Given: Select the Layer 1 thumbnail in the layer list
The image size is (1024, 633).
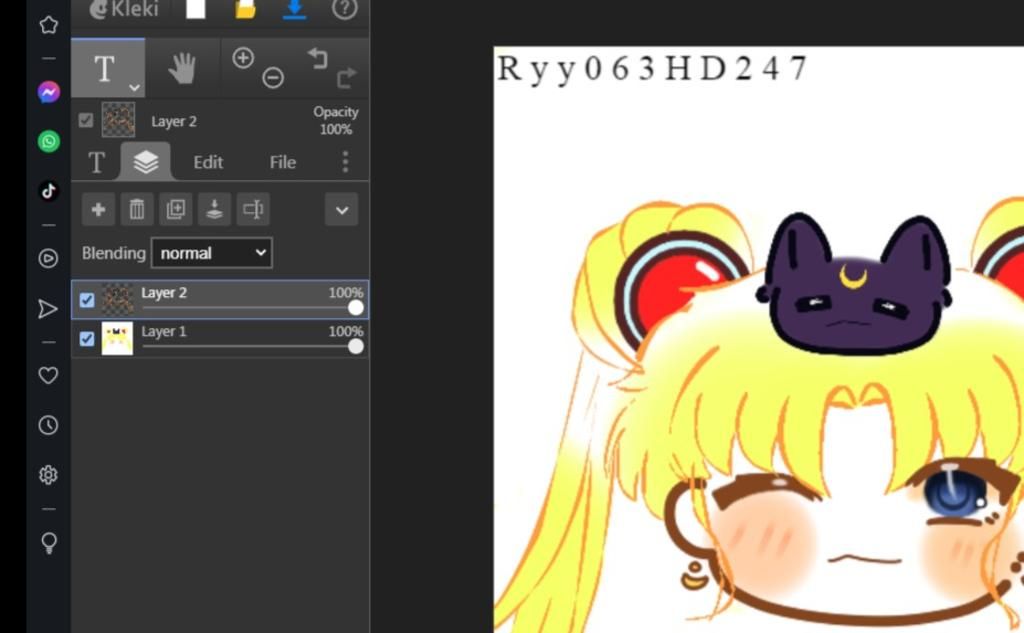Looking at the screenshot, I should coord(118,338).
